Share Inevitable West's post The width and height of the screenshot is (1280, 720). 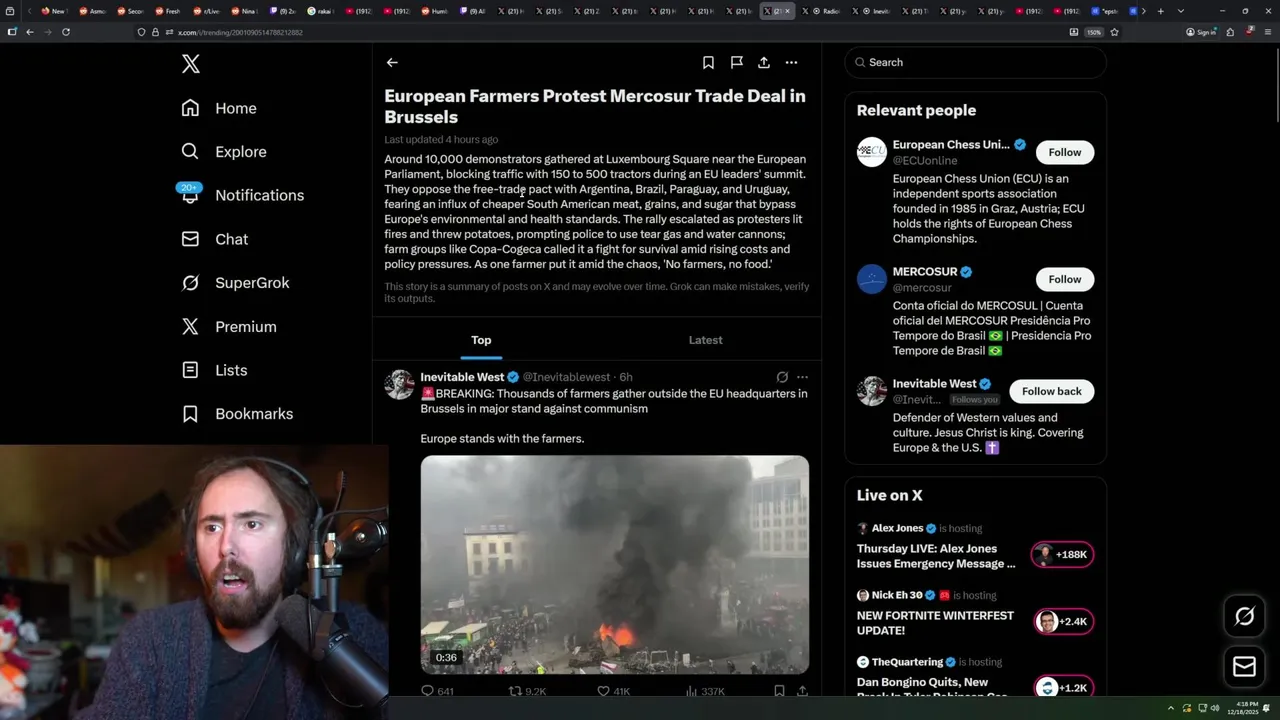[802, 691]
